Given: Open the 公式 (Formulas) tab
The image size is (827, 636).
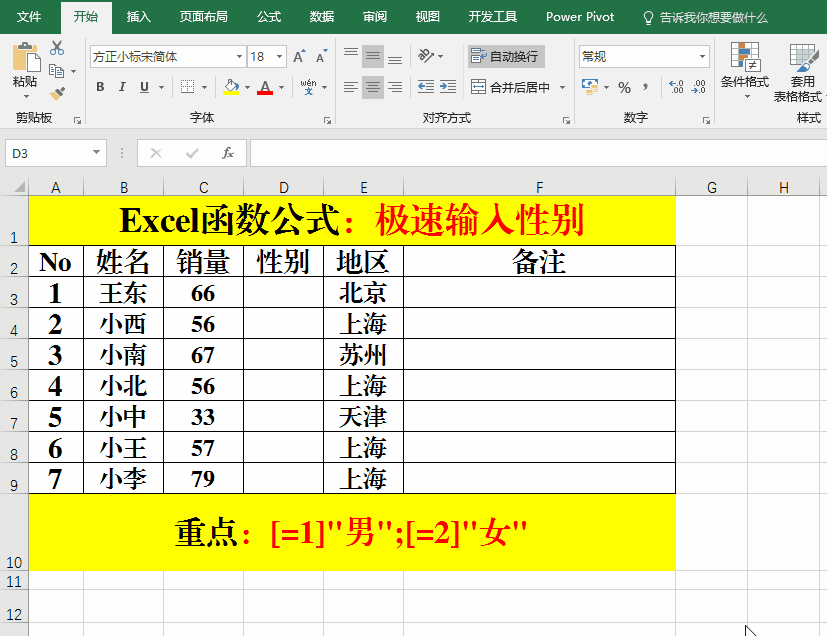Looking at the screenshot, I should click(268, 17).
